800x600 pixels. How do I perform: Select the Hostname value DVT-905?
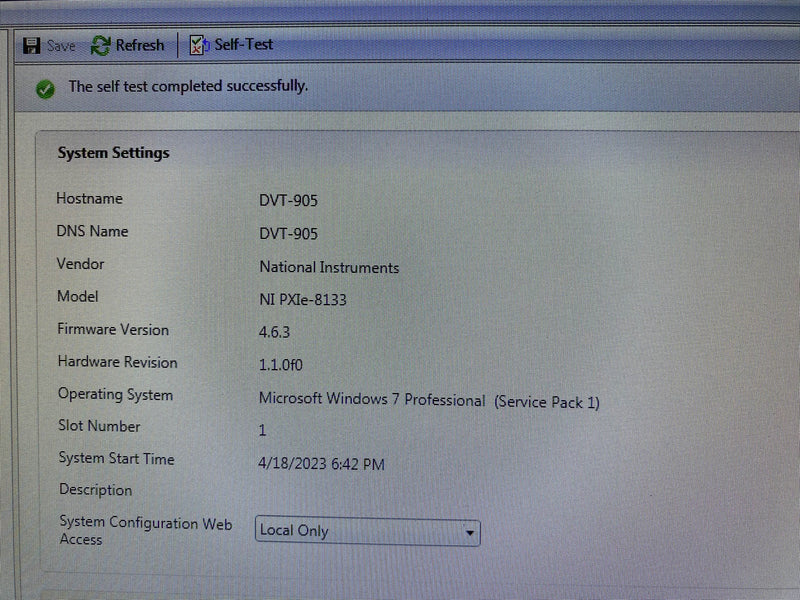click(x=288, y=201)
